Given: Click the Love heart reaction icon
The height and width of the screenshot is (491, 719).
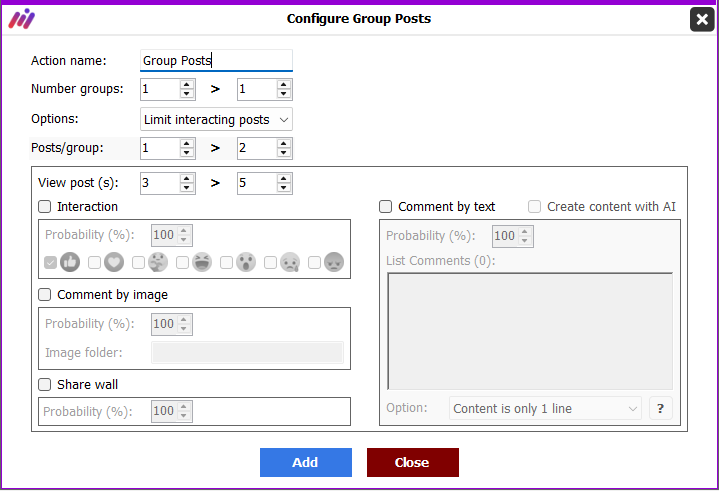Looking at the screenshot, I should 114,262.
